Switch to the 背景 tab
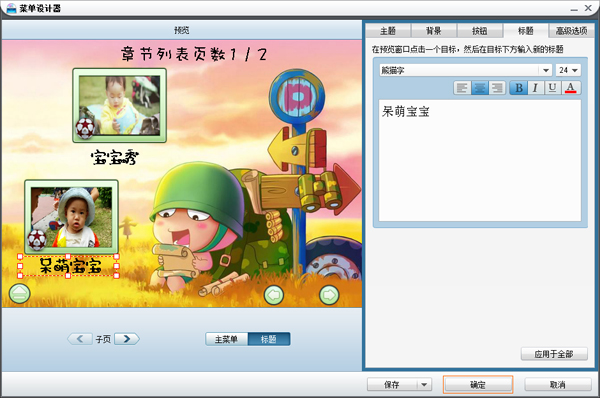The image size is (600, 398). (x=434, y=31)
